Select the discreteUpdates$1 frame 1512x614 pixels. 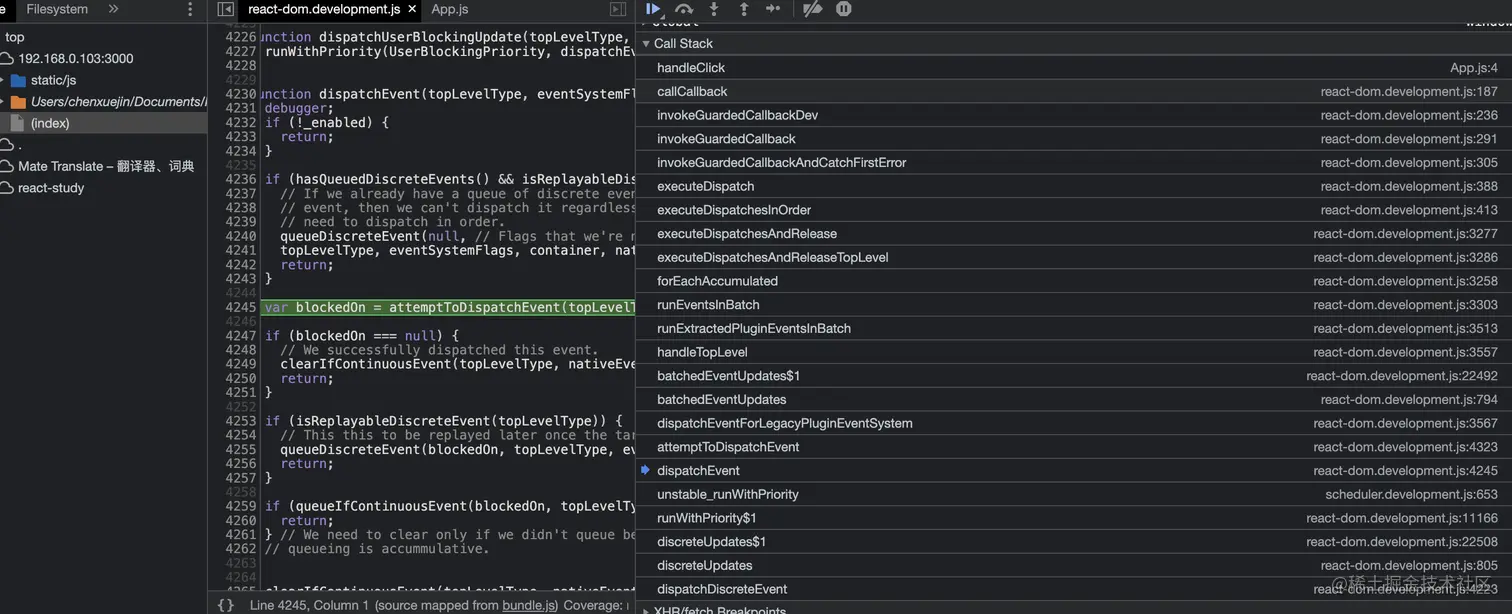(x=1074, y=542)
